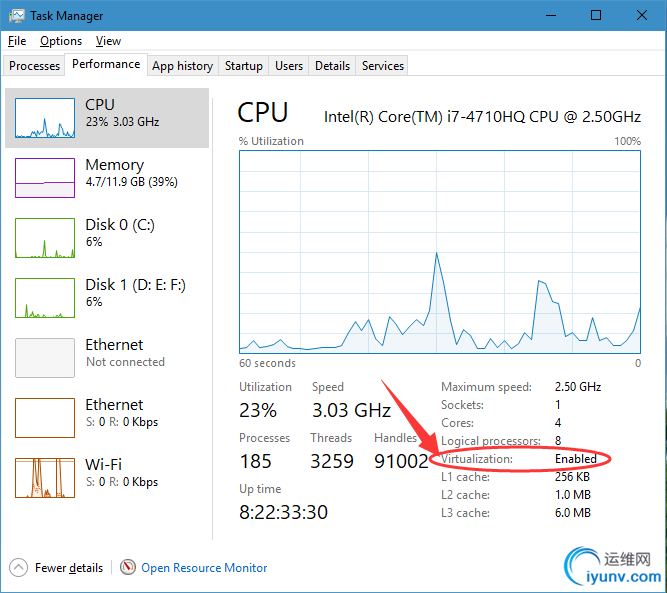Switch to the Details tab
The height and width of the screenshot is (593, 667).
[x=332, y=66]
